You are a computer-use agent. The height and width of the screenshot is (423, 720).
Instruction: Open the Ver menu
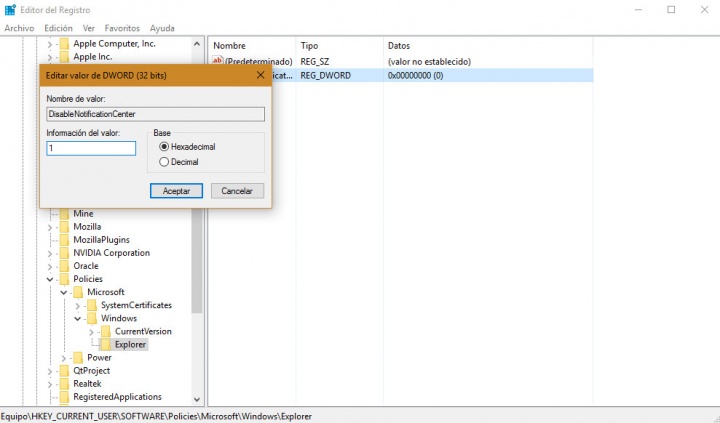coord(89,28)
